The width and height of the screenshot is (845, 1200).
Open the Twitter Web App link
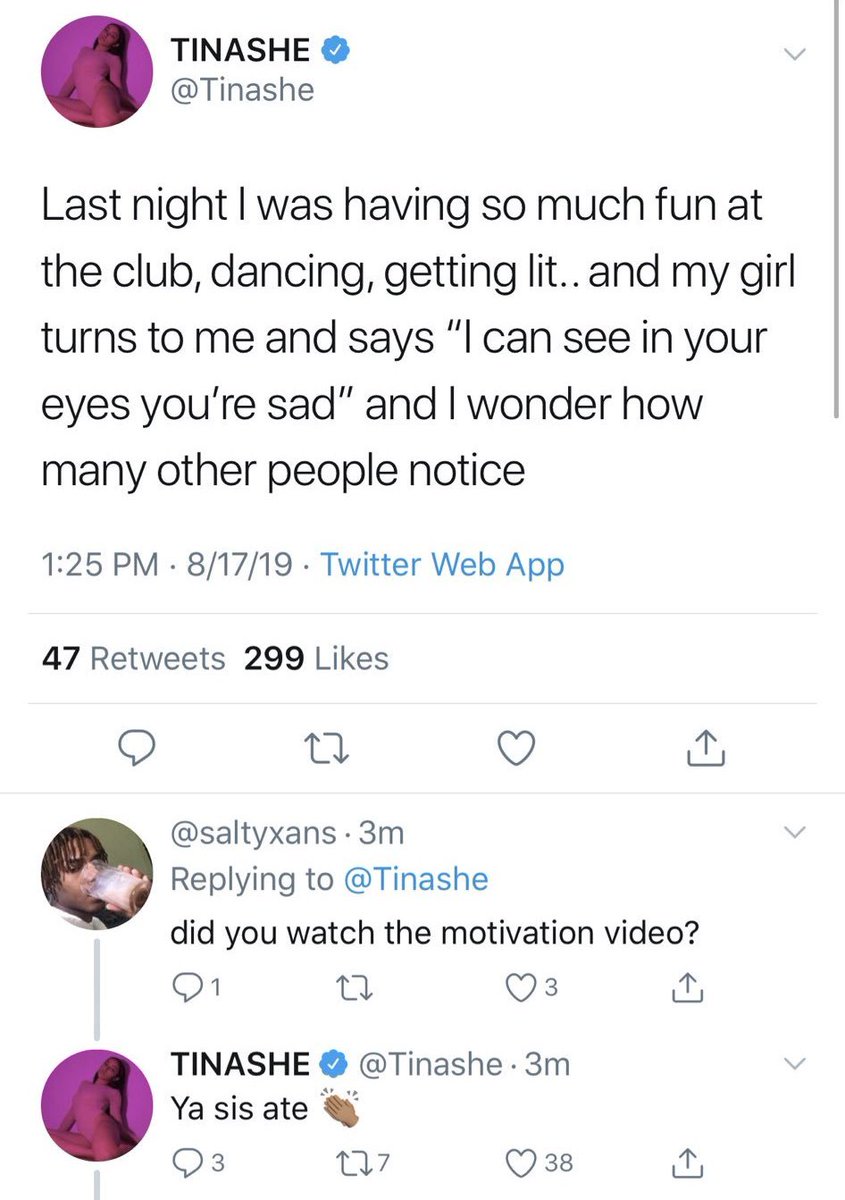point(444,565)
